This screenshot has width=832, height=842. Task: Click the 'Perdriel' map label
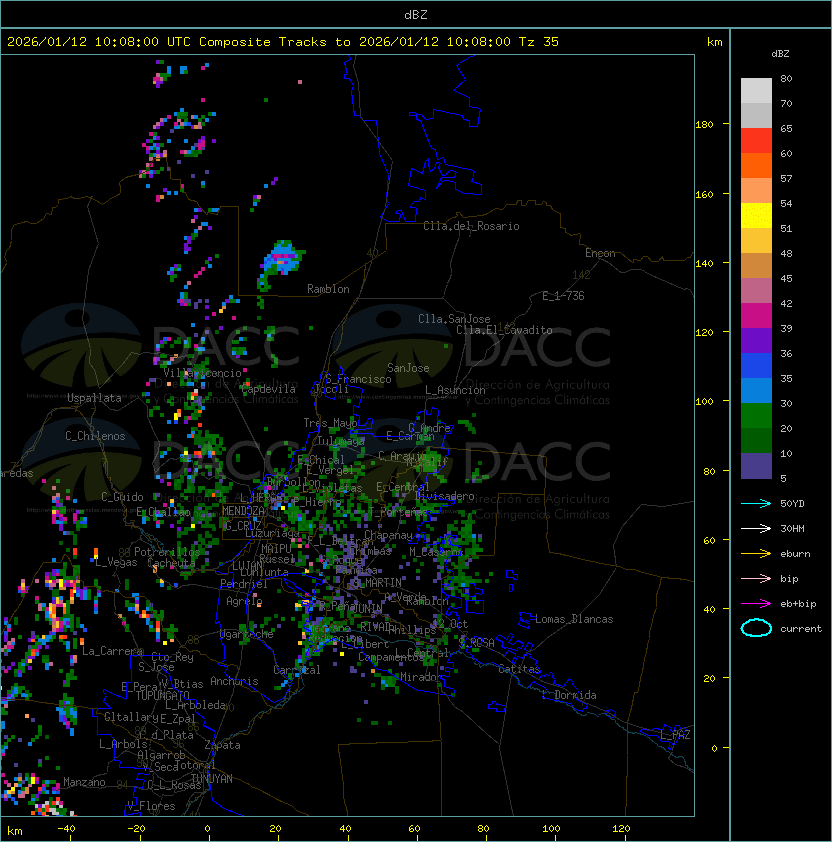click(x=244, y=584)
